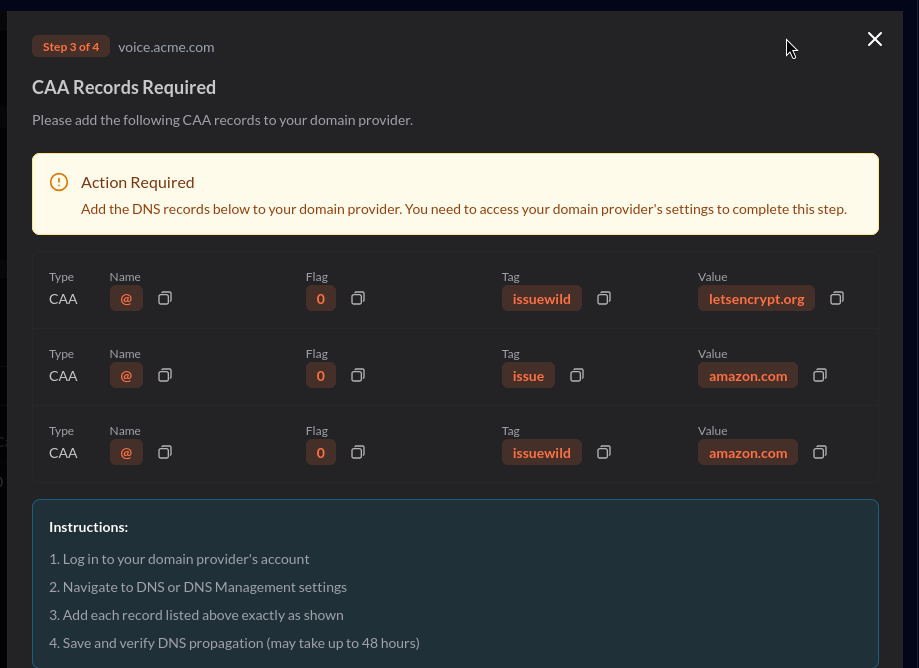
Task: Copy the amazon.com value in the third record
Action: coord(819,452)
